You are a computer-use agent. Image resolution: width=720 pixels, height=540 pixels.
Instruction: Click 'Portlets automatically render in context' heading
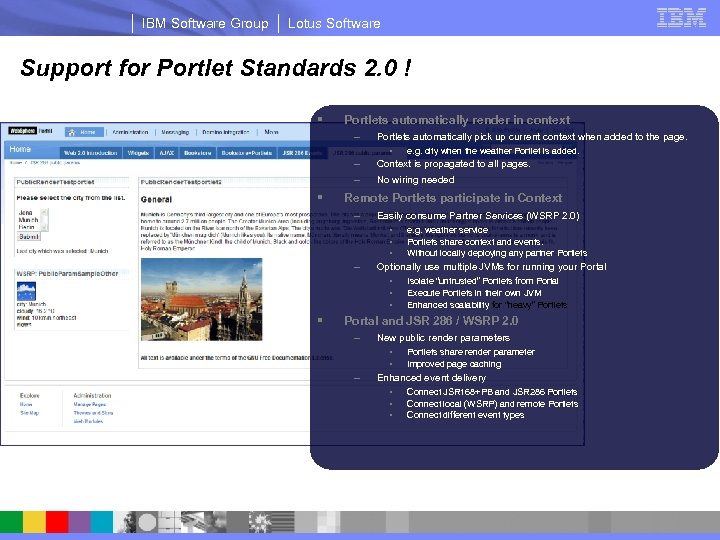point(457,120)
